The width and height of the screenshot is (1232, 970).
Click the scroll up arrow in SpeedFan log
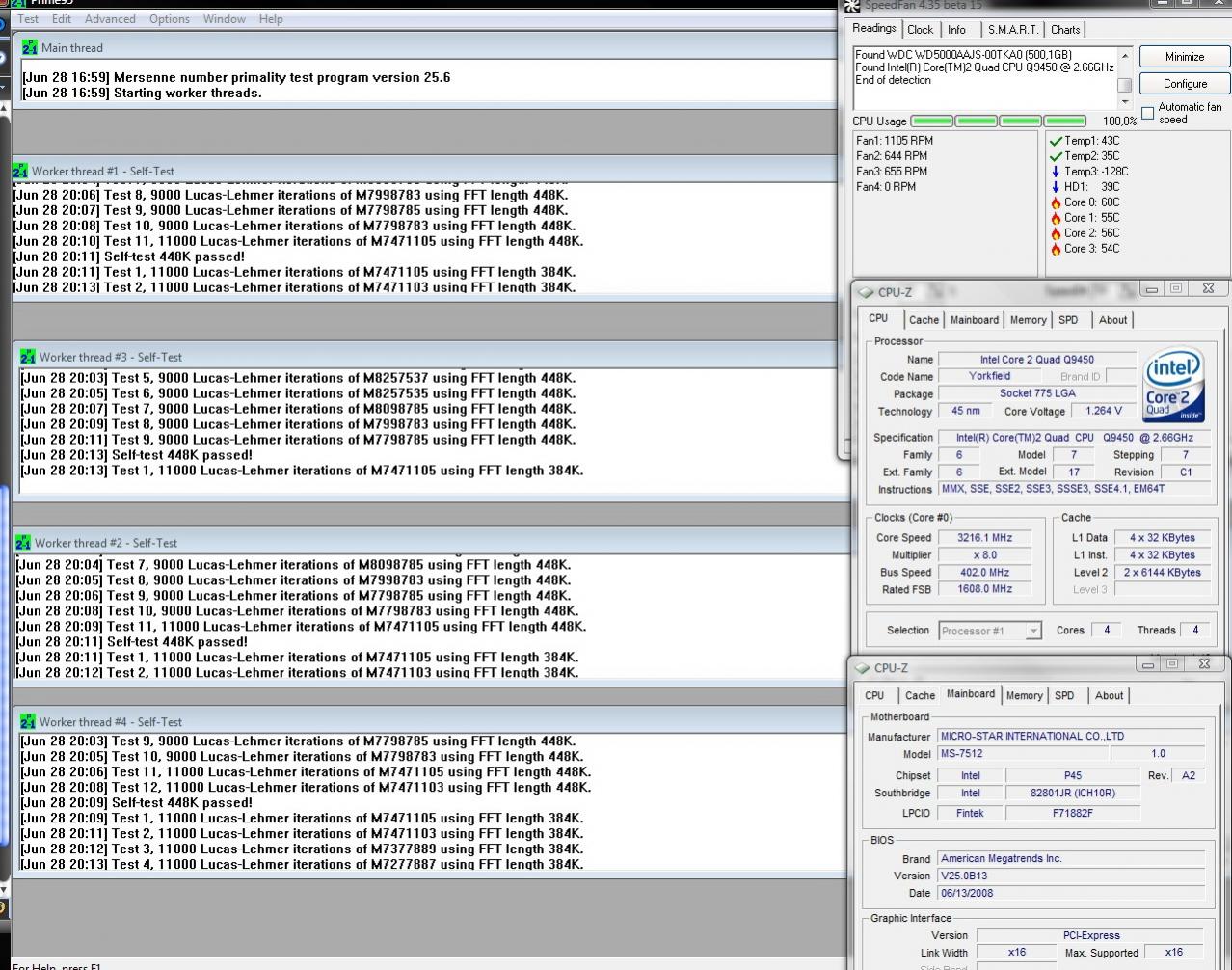click(1124, 55)
